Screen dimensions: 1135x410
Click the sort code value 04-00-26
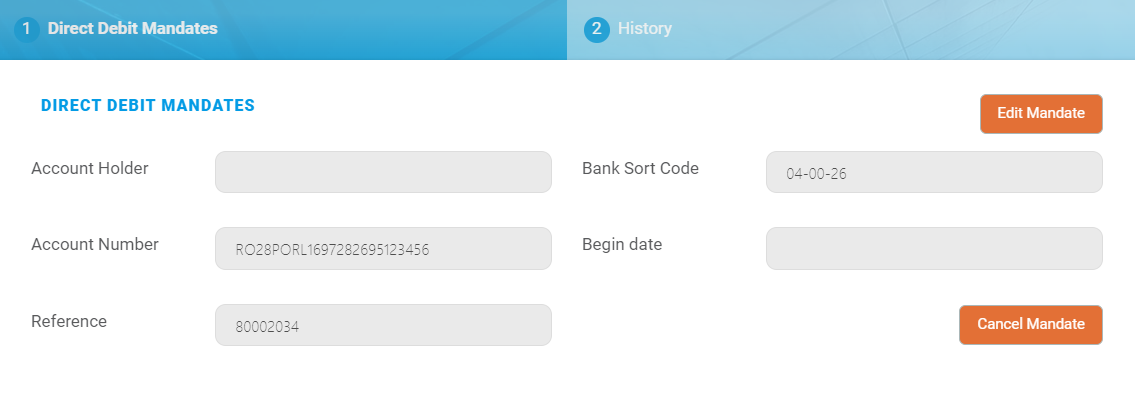816,173
